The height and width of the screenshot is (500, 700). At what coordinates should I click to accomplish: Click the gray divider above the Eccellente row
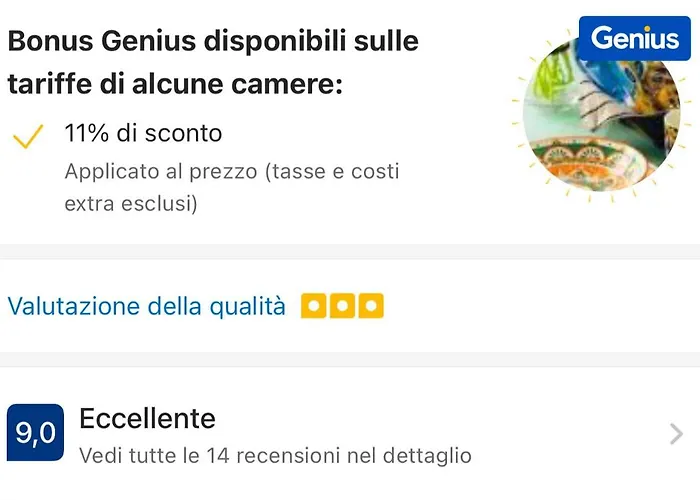[350, 359]
